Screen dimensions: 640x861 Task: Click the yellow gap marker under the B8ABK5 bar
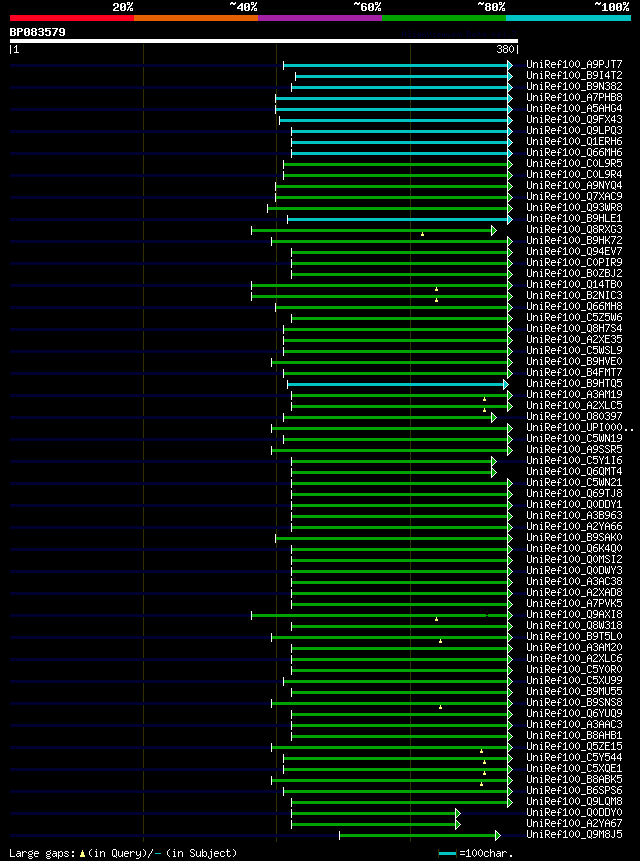tap(481, 784)
